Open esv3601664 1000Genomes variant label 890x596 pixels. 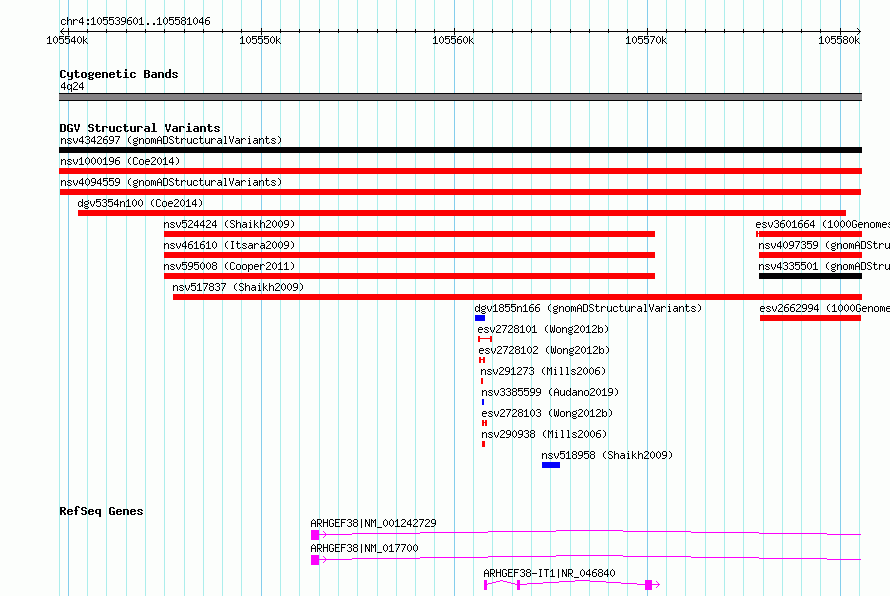822,224
